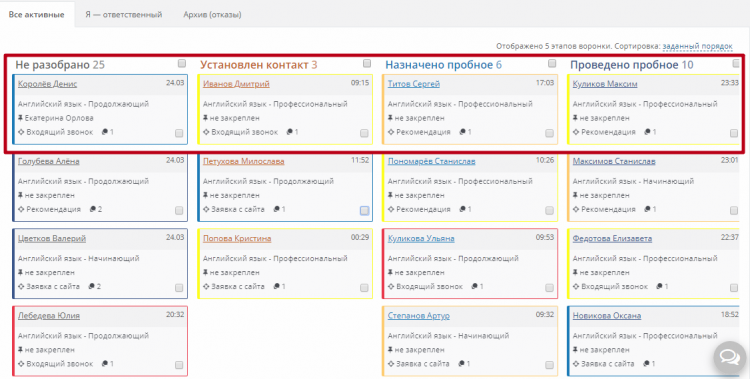Open lead Куликов Максим

click(605, 84)
